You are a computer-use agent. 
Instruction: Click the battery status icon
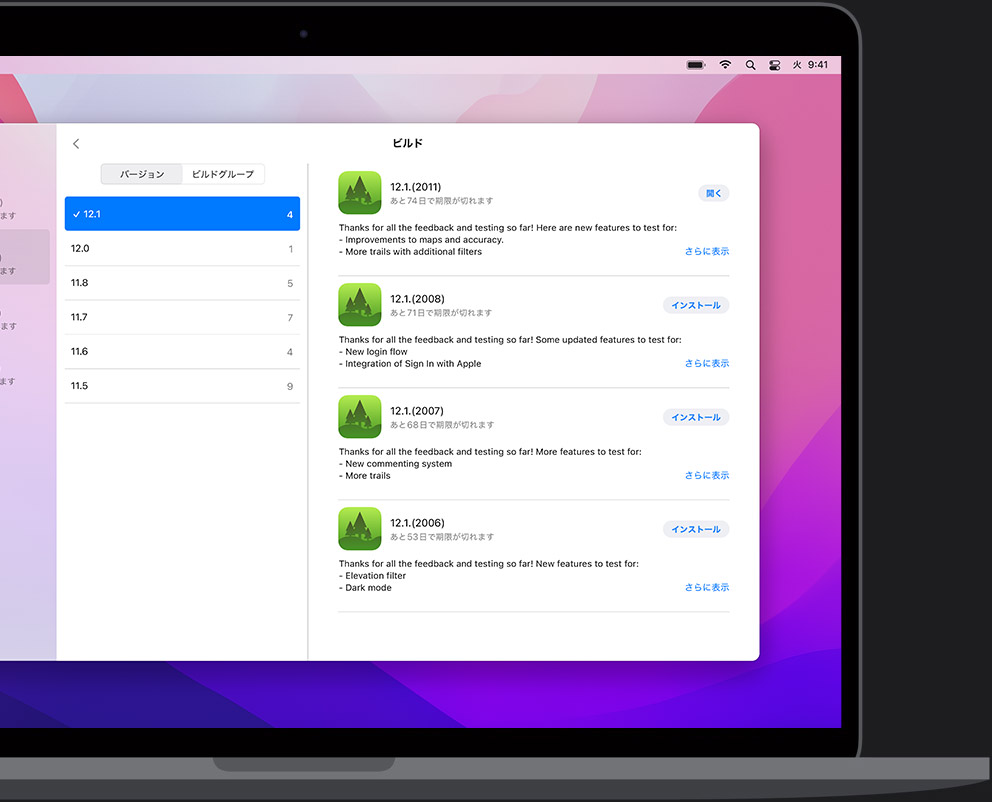point(696,65)
